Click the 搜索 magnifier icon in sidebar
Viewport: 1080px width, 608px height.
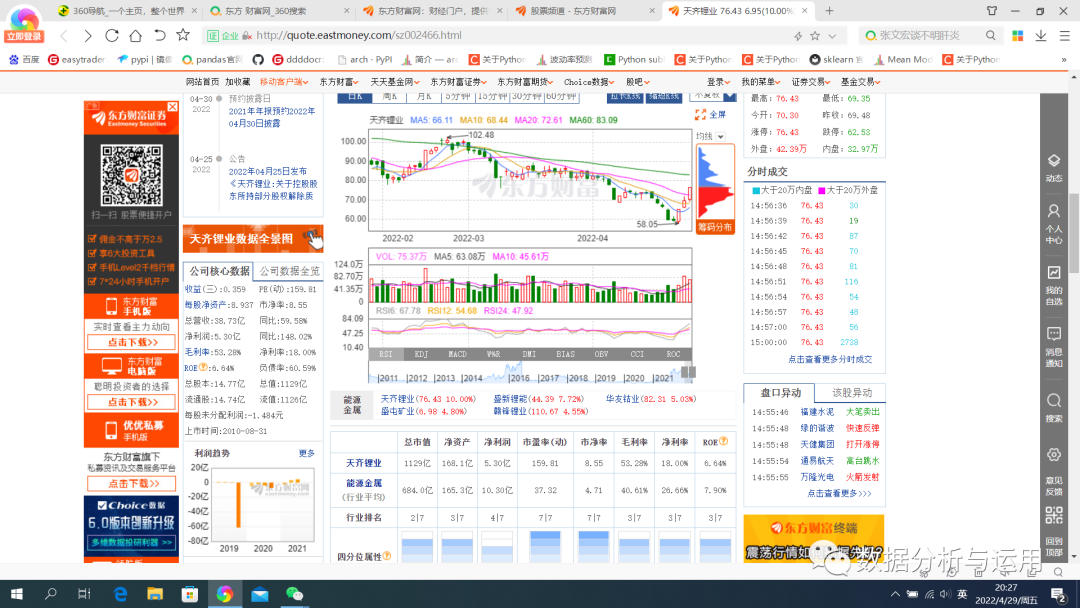pyautogui.click(x=1053, y=401)
